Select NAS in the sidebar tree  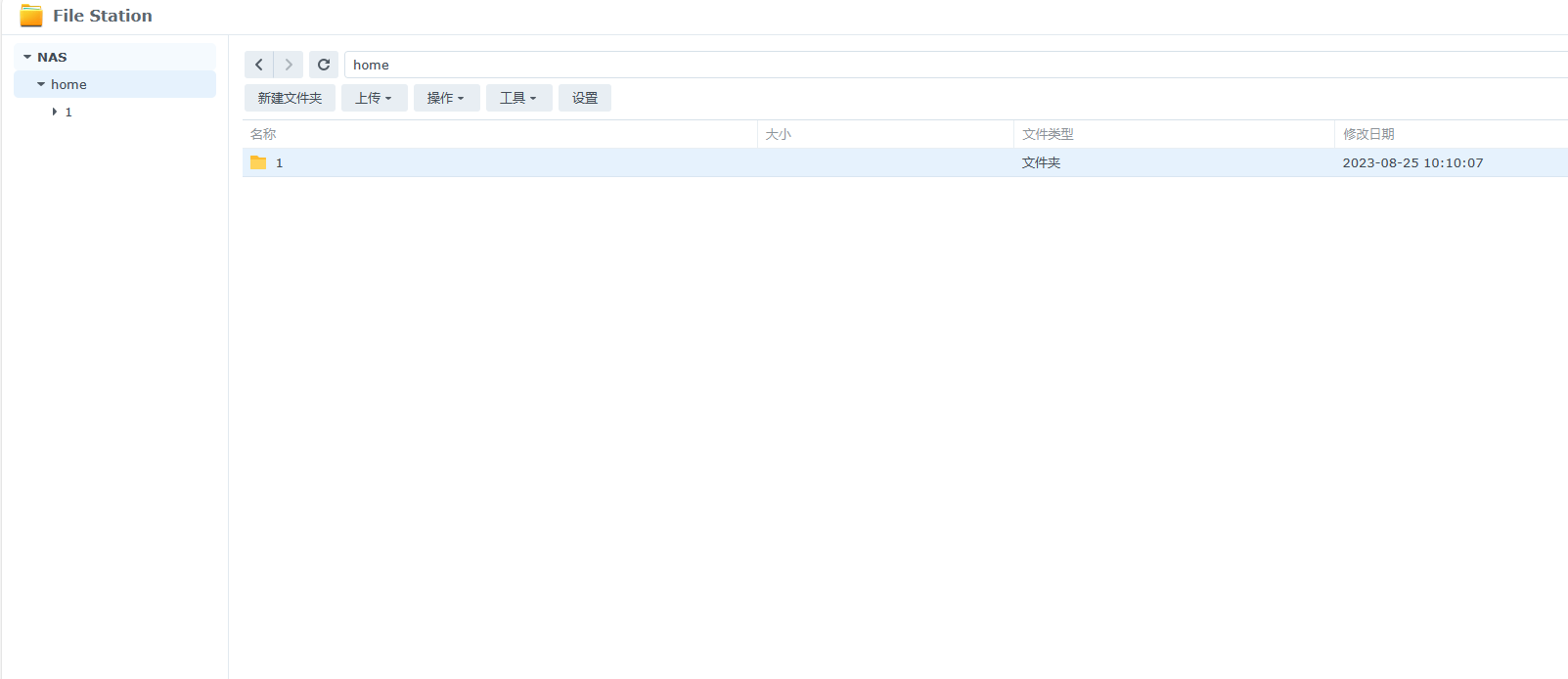(52, 58)
